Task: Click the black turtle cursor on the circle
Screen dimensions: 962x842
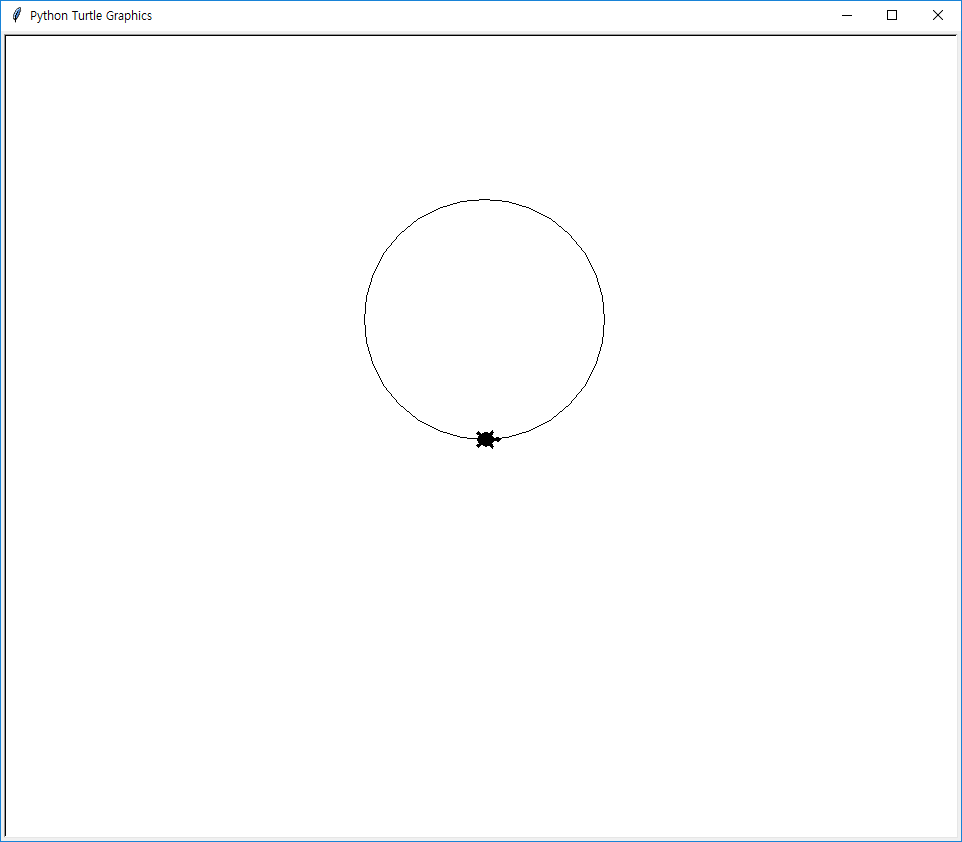Action: pyautogui.click(x=488, y=439)
